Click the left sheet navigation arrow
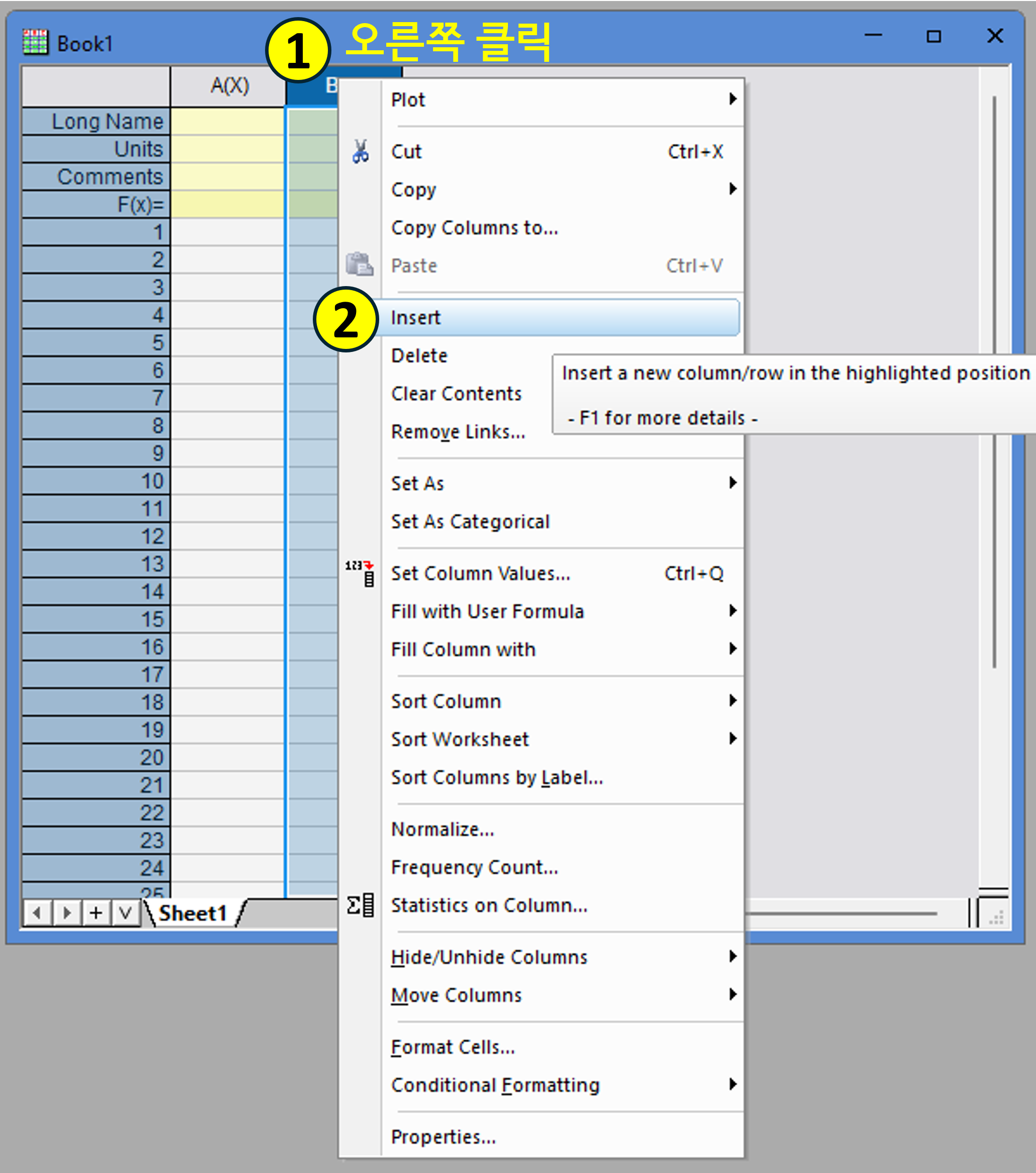 point(37,913)
